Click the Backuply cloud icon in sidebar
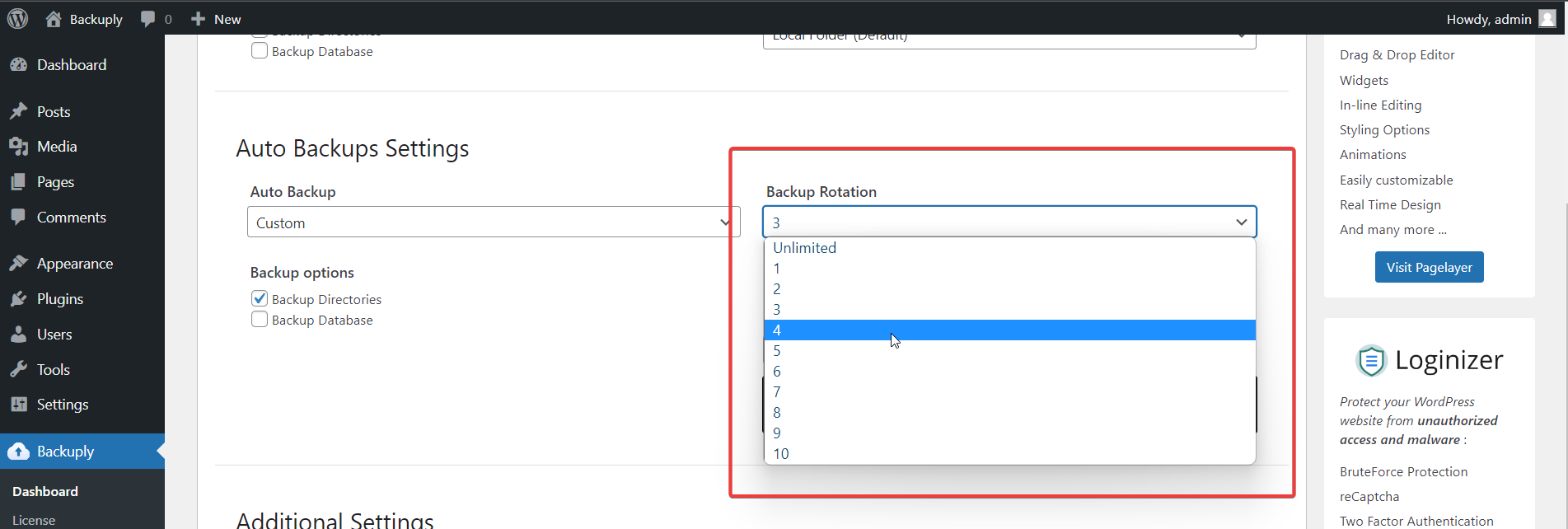1568x529 pixels. pos(19,452)
